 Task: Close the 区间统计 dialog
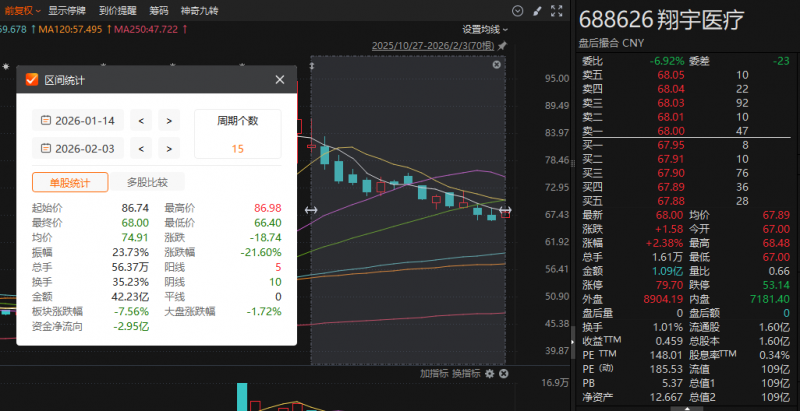click(x=280, y=80)
